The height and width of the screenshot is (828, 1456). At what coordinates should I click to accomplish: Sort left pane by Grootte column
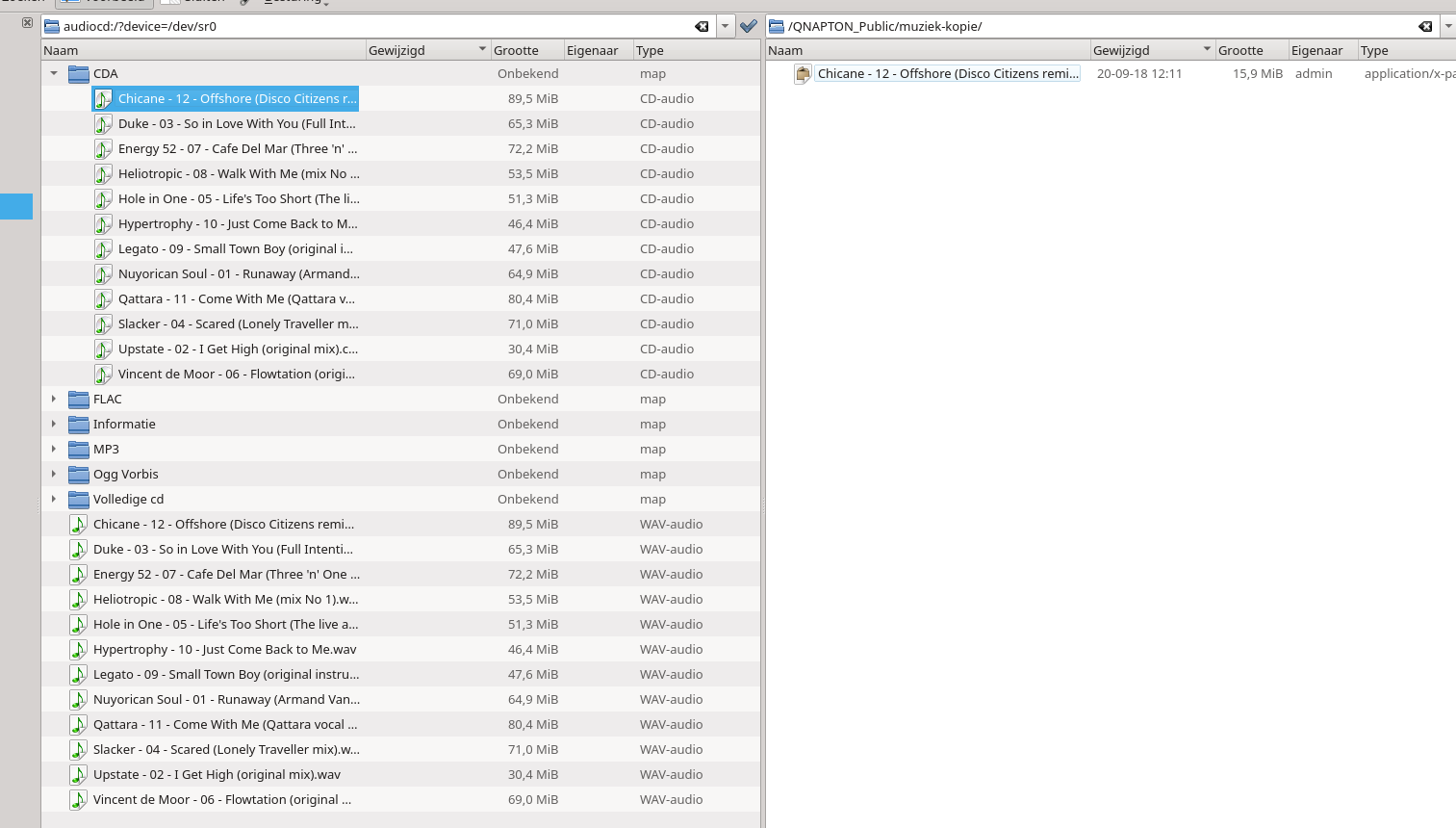[528, 50]
